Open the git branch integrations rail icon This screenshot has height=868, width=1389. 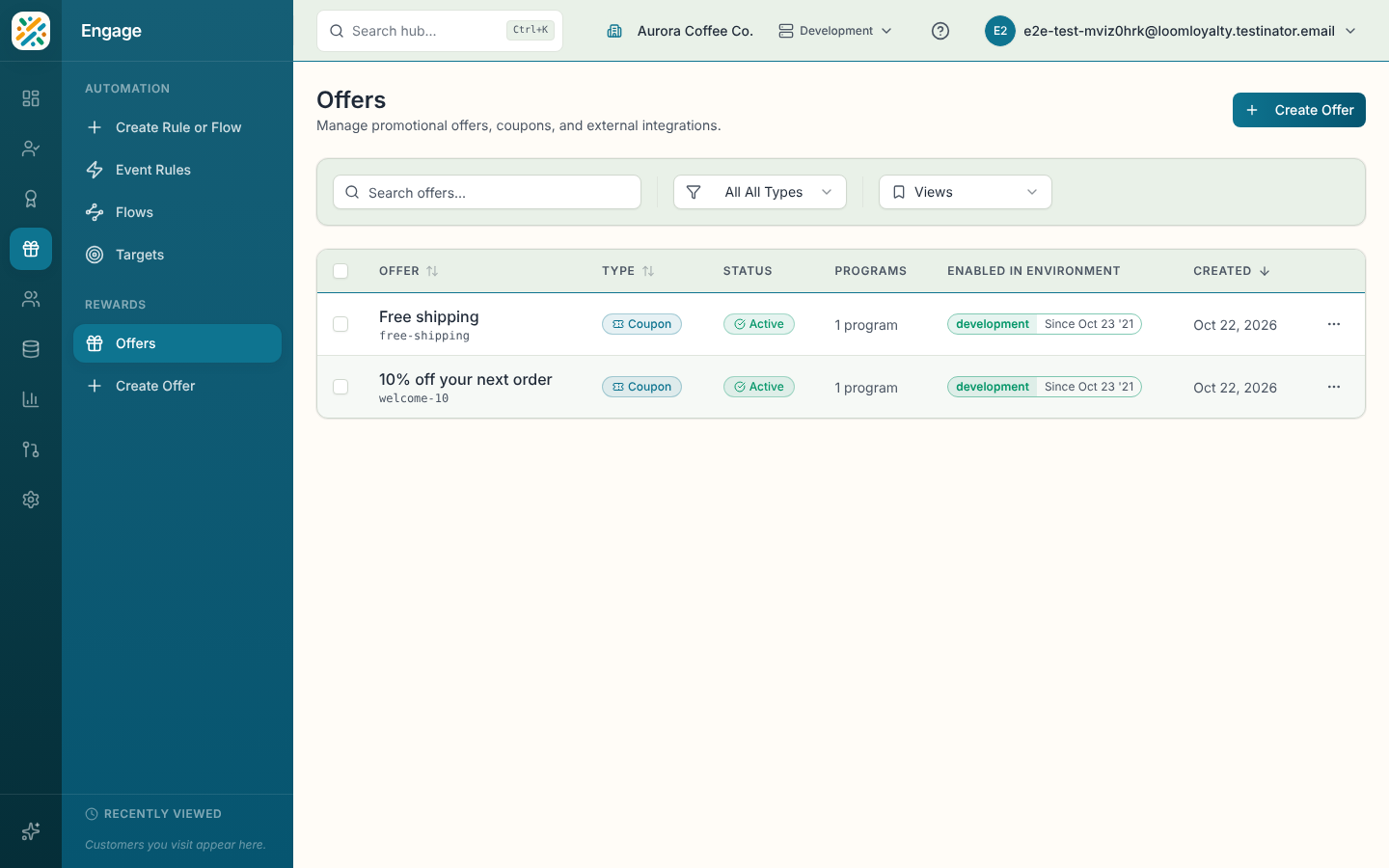coord(31,449)
